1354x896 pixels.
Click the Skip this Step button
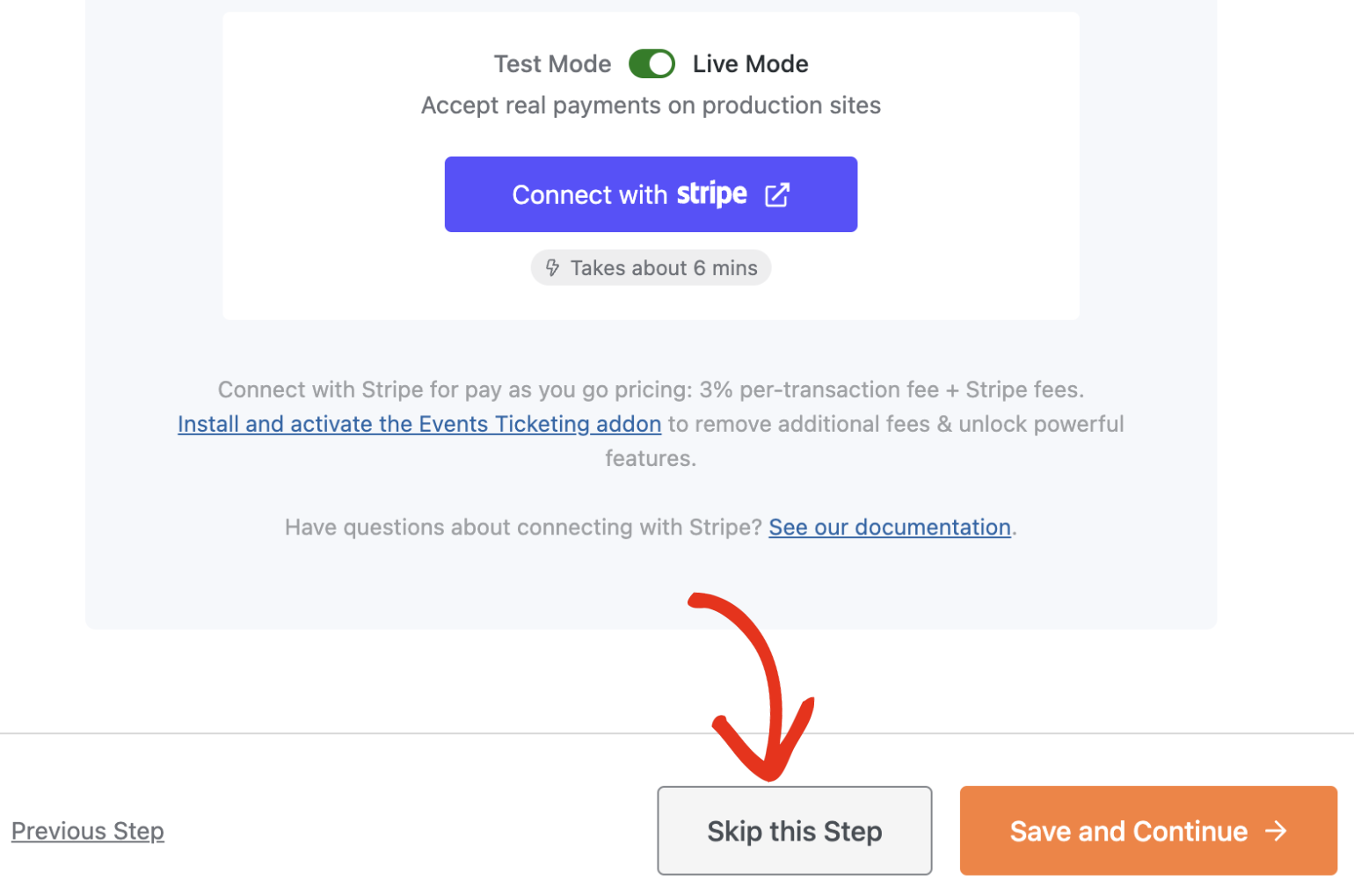[795, 831]
